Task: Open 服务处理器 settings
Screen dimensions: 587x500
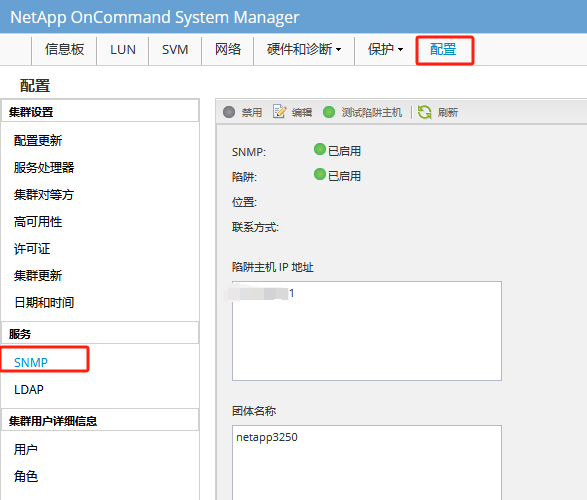Action: (44, 167)
